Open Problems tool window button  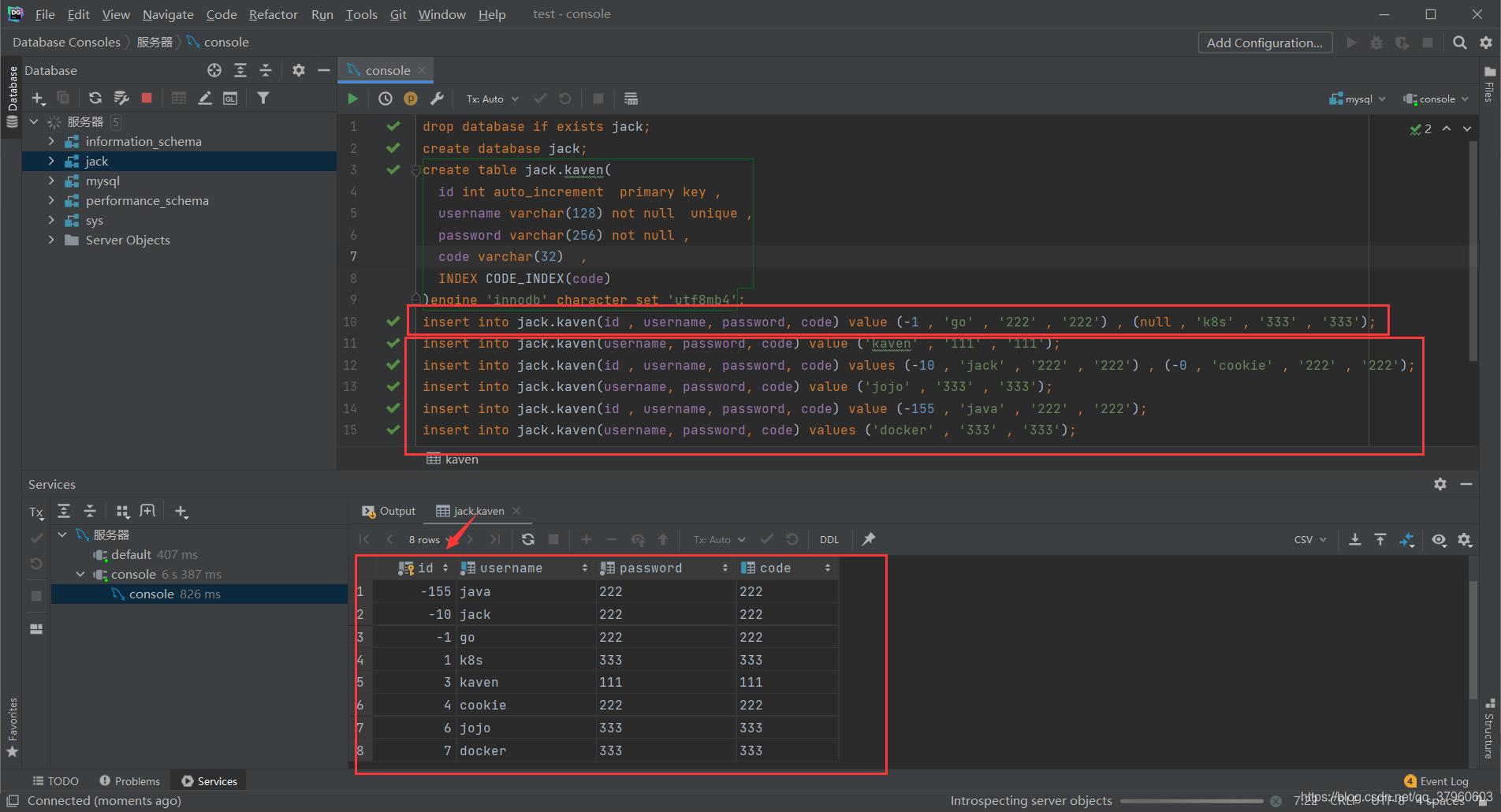(130, 781)
